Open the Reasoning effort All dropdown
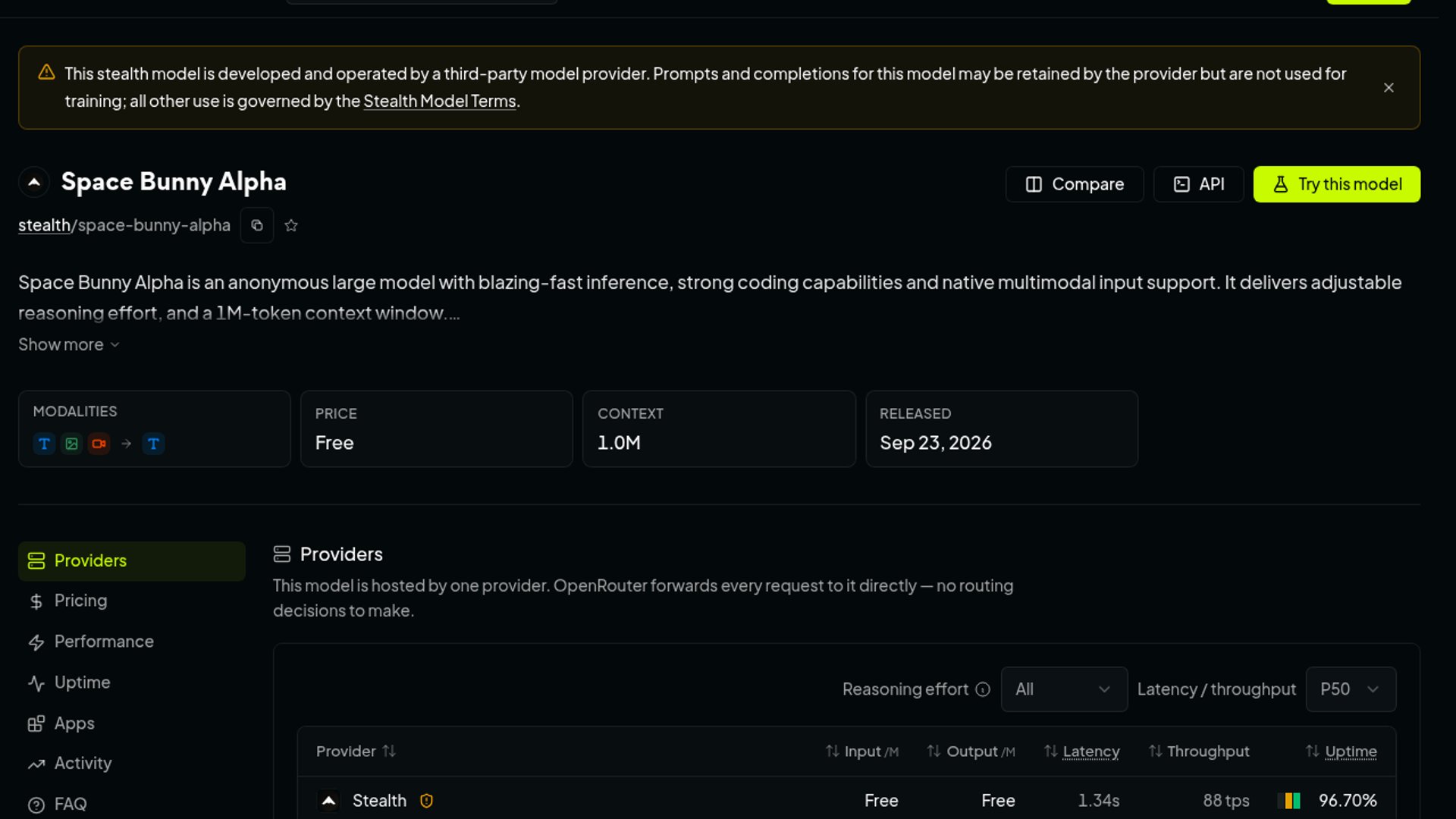This screenshot has height=819, width=1456. [1064, 689]
